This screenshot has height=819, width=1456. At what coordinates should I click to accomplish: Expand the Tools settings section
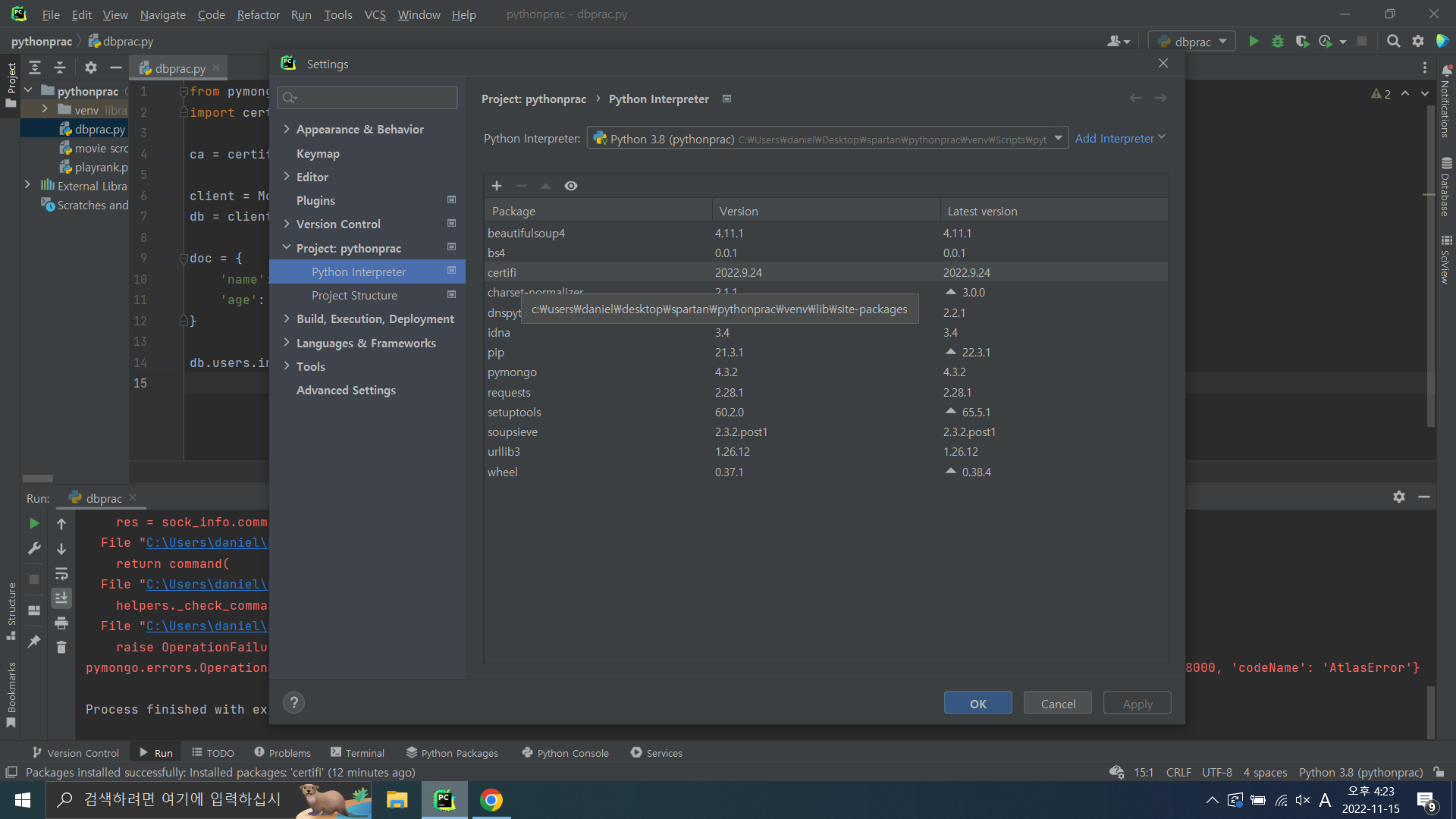[287, 366]
